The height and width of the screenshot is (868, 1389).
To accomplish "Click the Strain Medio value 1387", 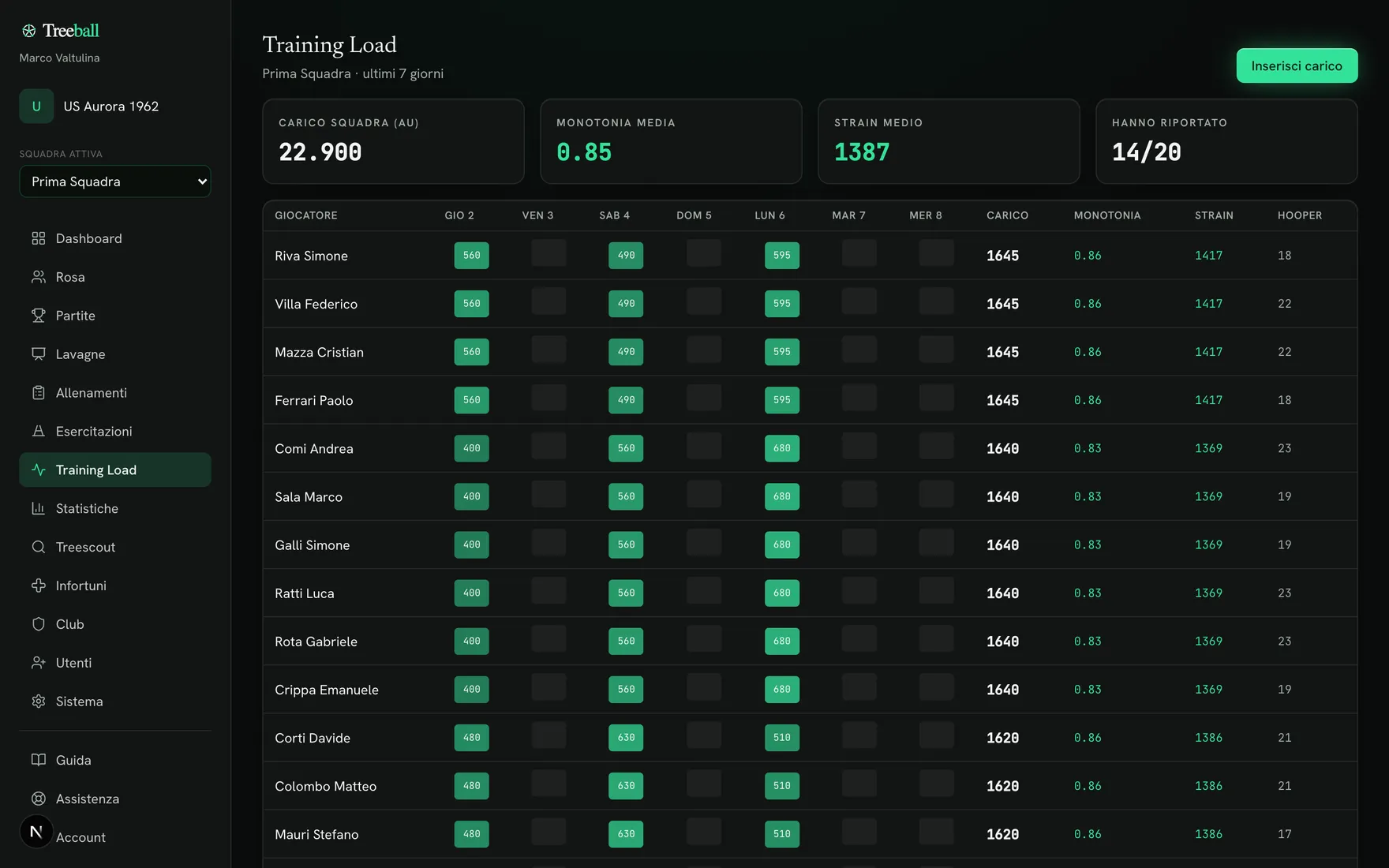I will click(862, 152).
